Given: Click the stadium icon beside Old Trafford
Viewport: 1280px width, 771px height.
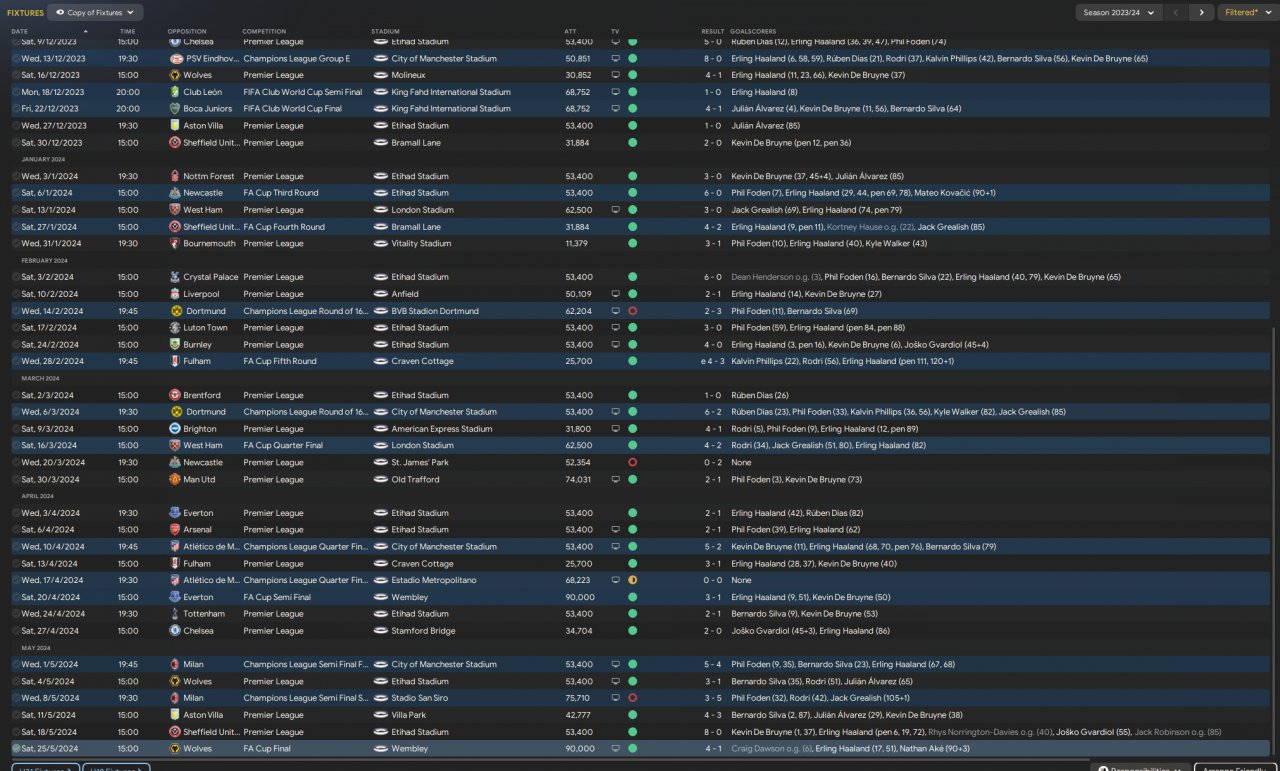Looking at the screenshot, I should coord(381,479).
